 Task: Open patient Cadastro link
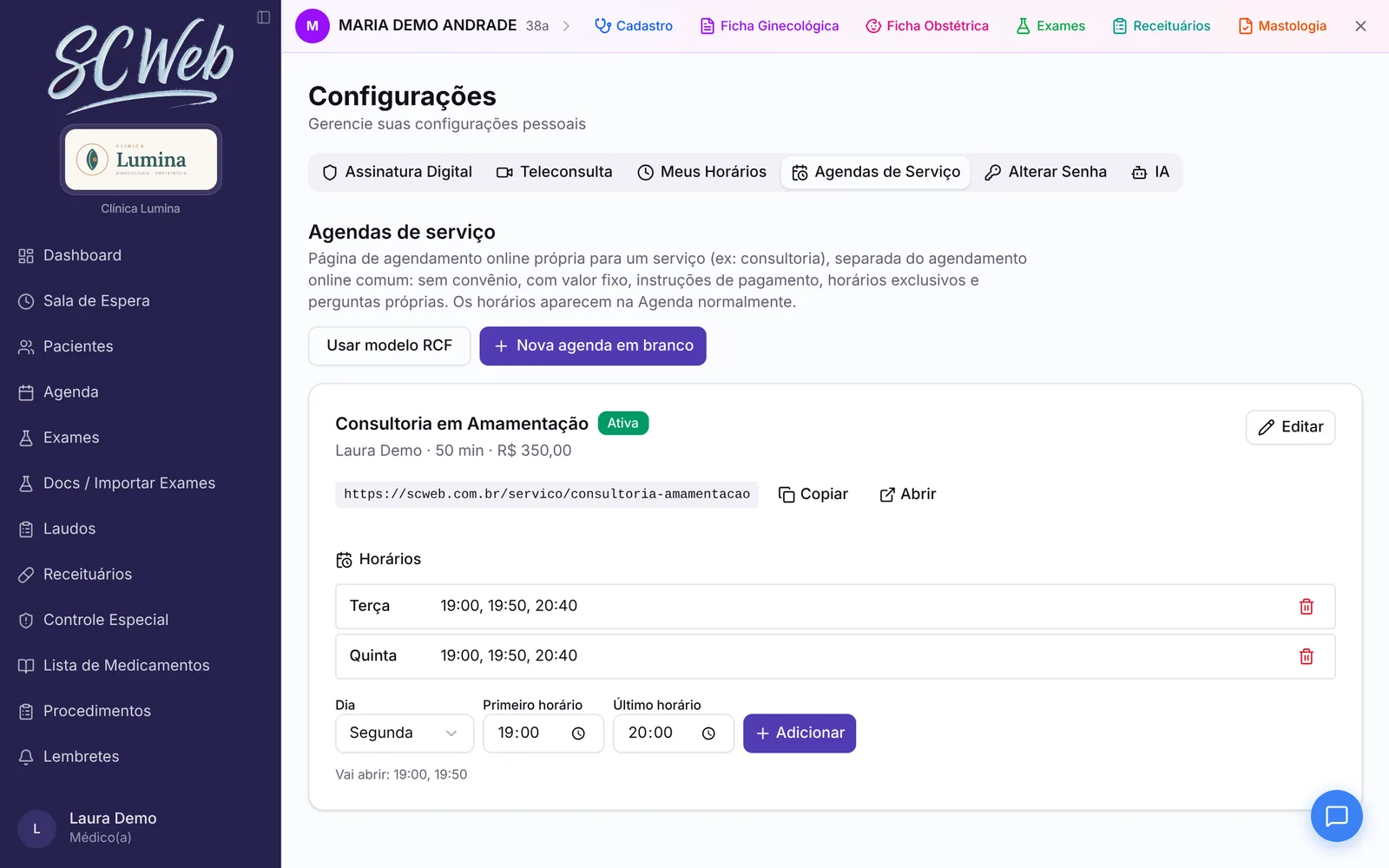pyautogui.click(x=634, y=26)
